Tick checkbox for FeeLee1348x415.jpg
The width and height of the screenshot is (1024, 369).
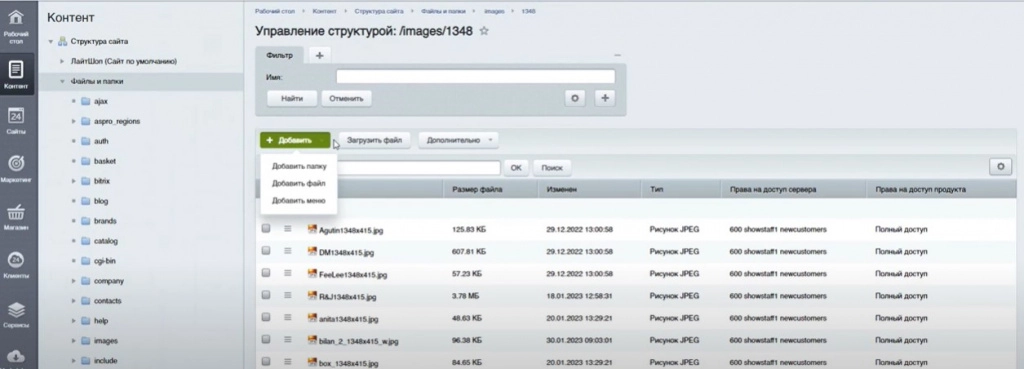(x=266, y=273)
